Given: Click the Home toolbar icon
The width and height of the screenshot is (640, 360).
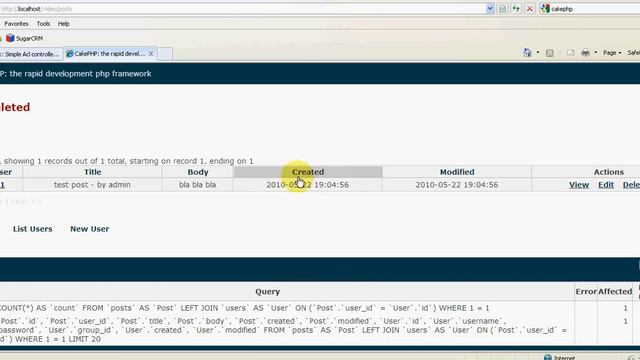Looking at the screenshot, I should coord(528,53).
